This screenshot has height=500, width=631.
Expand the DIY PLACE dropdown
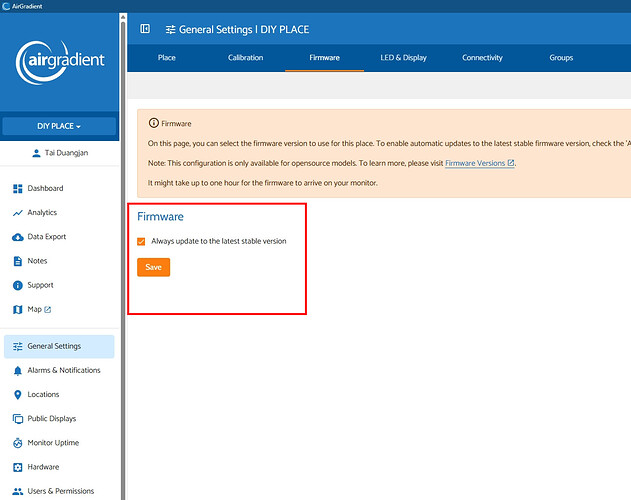tap(59, 127)
